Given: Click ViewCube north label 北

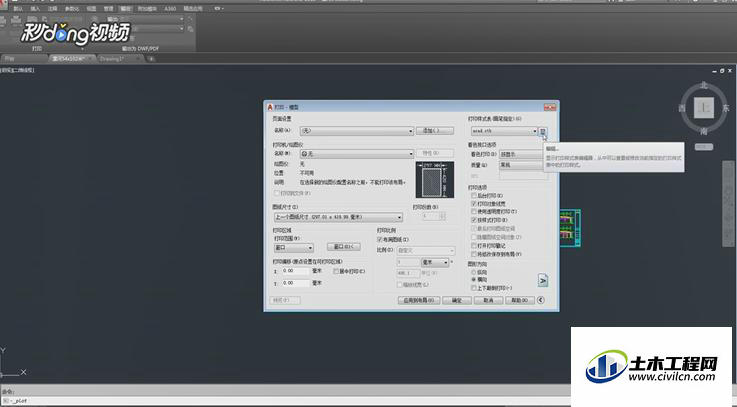Looking at the screenshot, I should 704,85.
